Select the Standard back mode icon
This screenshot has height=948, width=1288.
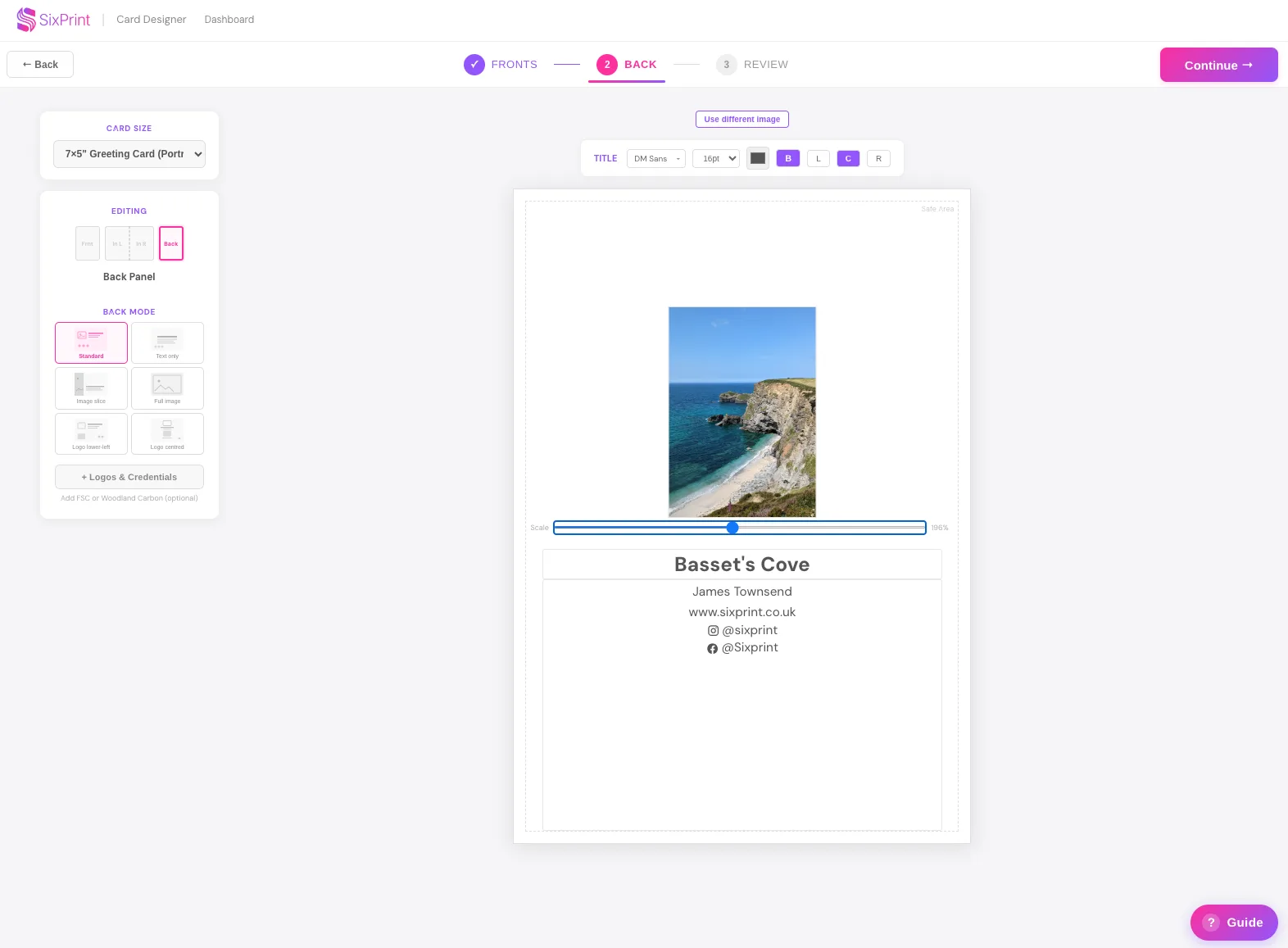click(x=91, y=342)
